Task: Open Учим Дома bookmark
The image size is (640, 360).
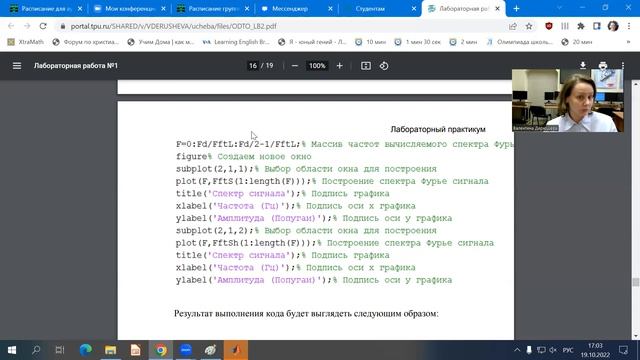Action: tap(161, 42)
